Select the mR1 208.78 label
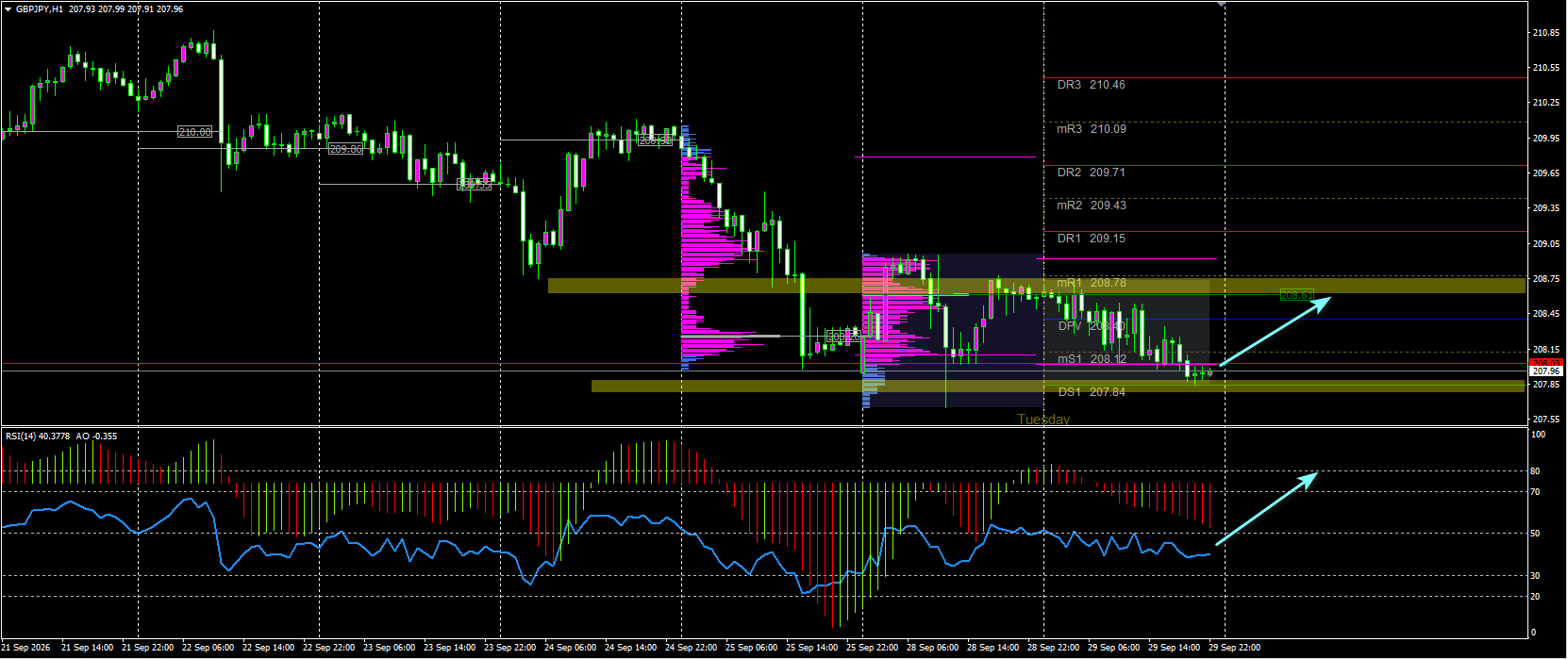Screen dimensions: 1568x659 1091,283
